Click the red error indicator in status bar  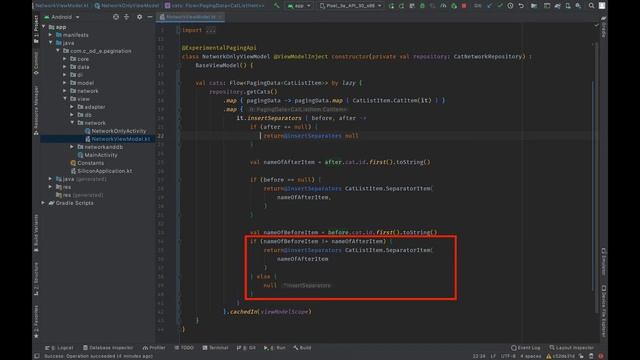click(x=601, y=356)
